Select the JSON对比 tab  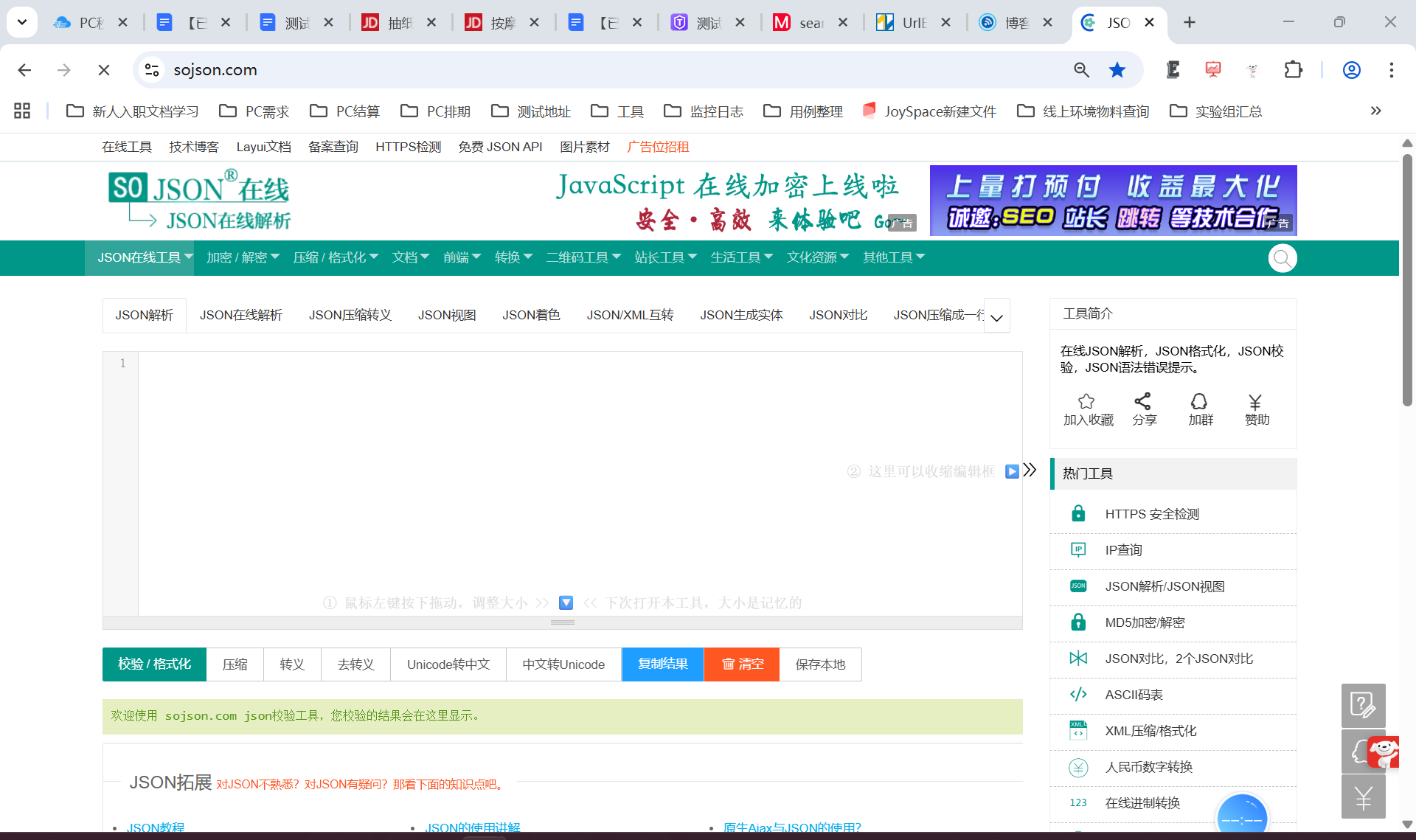click(838, 316)
